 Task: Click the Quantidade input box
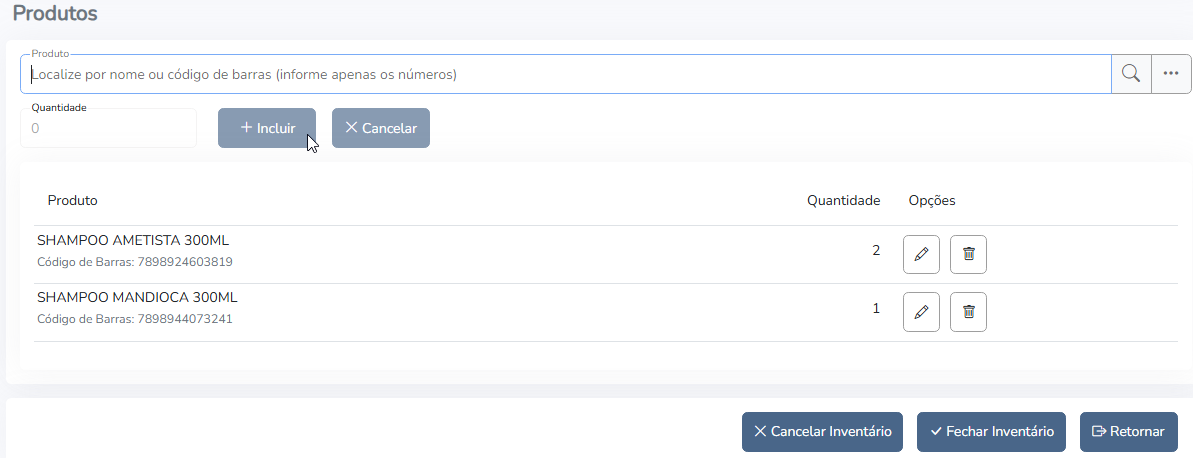(x=108, y=129)
